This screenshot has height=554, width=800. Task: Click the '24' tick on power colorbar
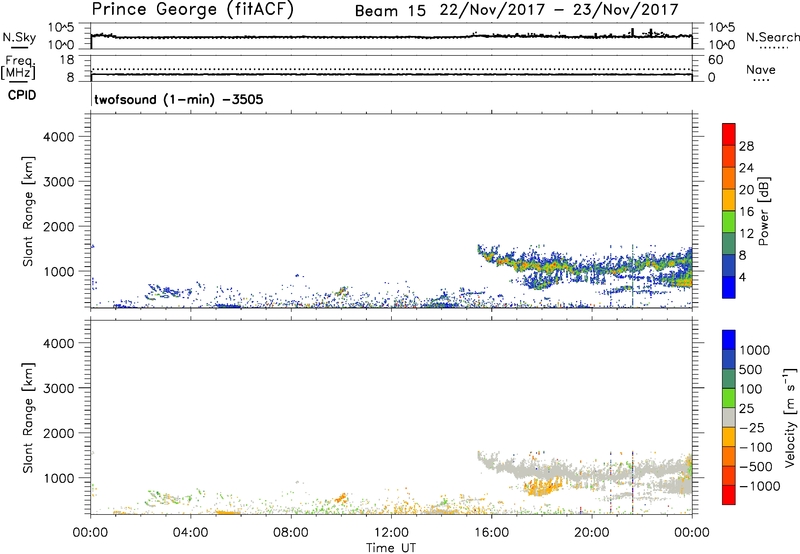point(746,168)
